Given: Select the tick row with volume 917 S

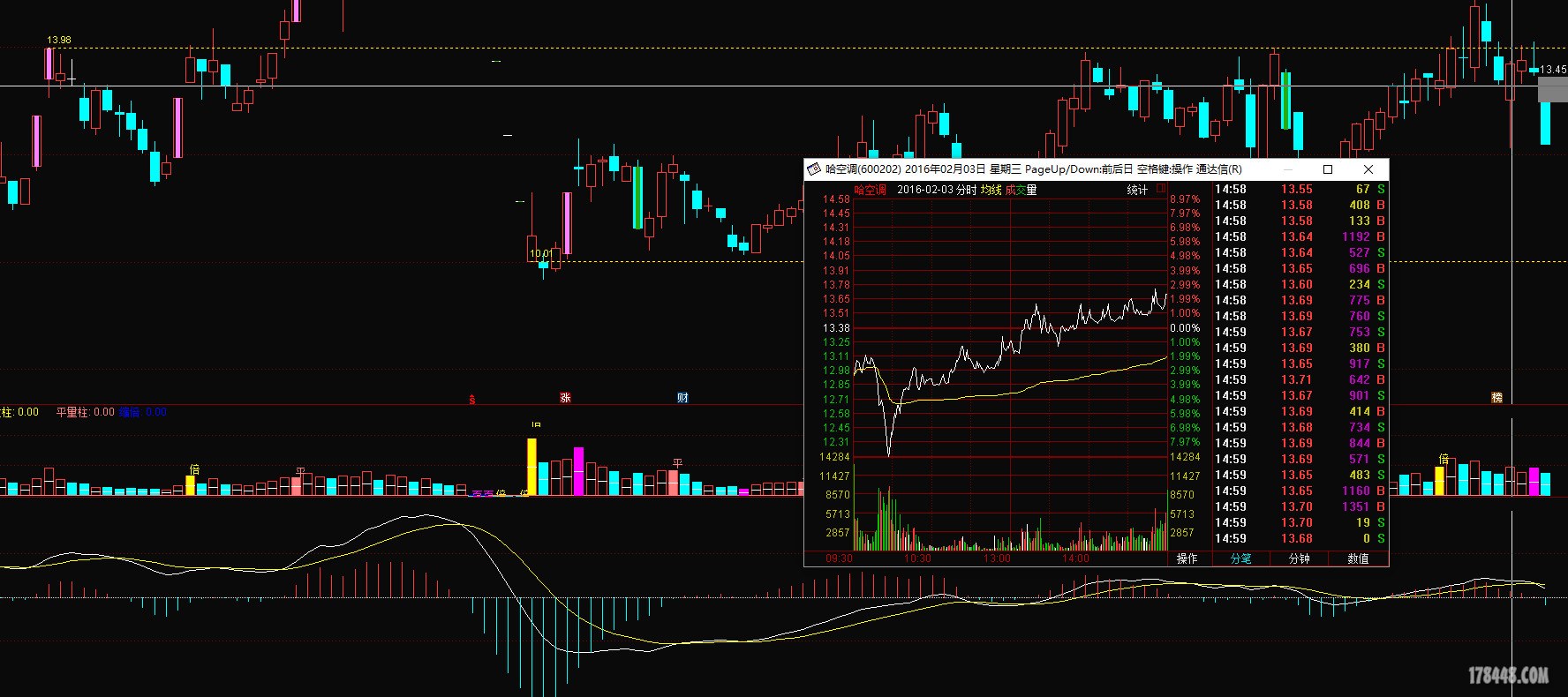Looking at the screenshot, I should [x=1300, y=363].
